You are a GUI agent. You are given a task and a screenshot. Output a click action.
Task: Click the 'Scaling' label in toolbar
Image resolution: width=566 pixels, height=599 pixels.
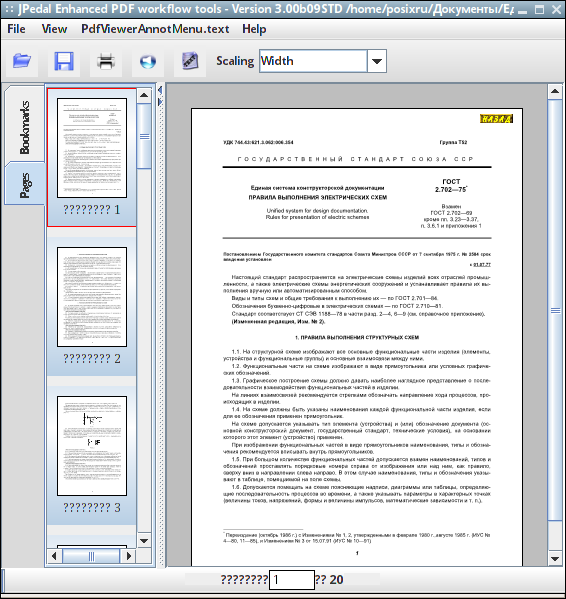235,61
